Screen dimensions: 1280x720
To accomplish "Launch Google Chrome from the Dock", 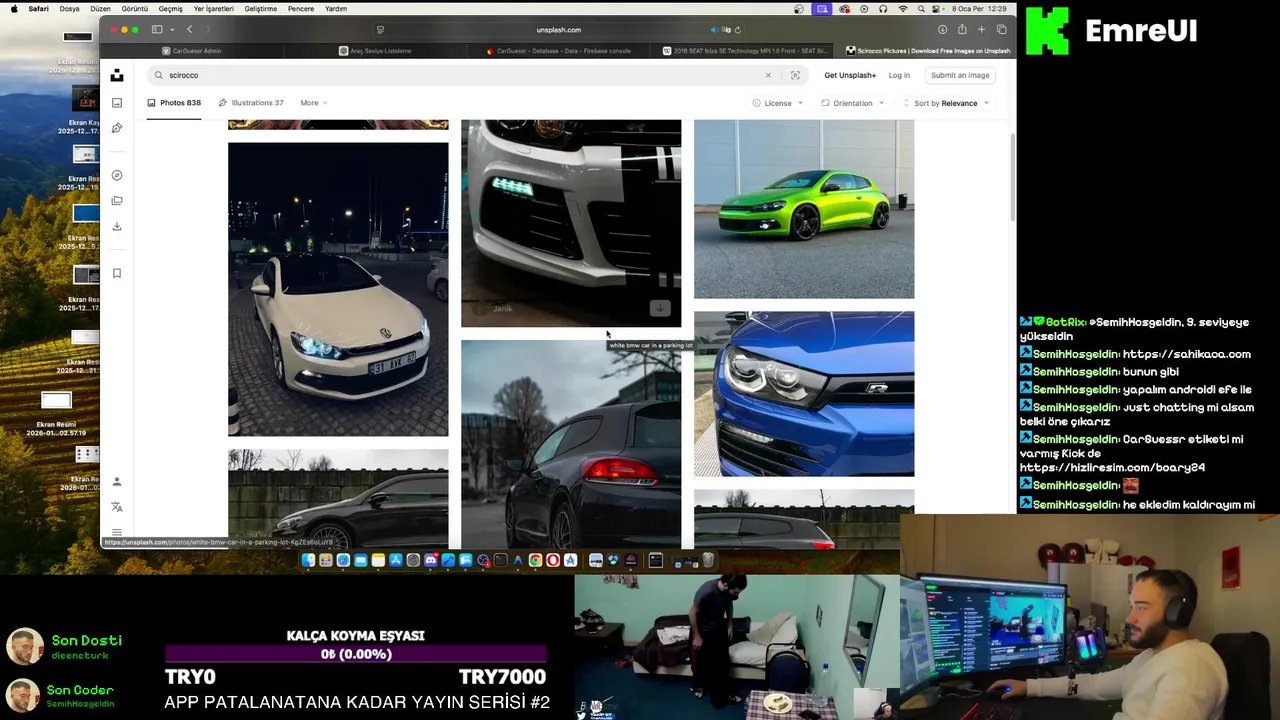I will point(535,560).
